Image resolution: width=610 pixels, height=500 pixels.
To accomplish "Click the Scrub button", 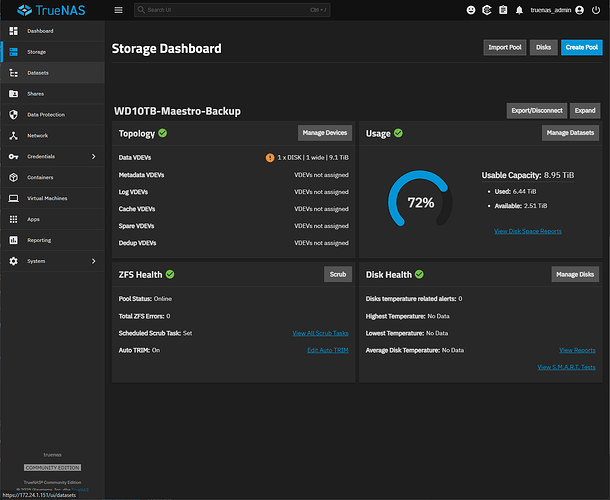I will coord(338,274).
